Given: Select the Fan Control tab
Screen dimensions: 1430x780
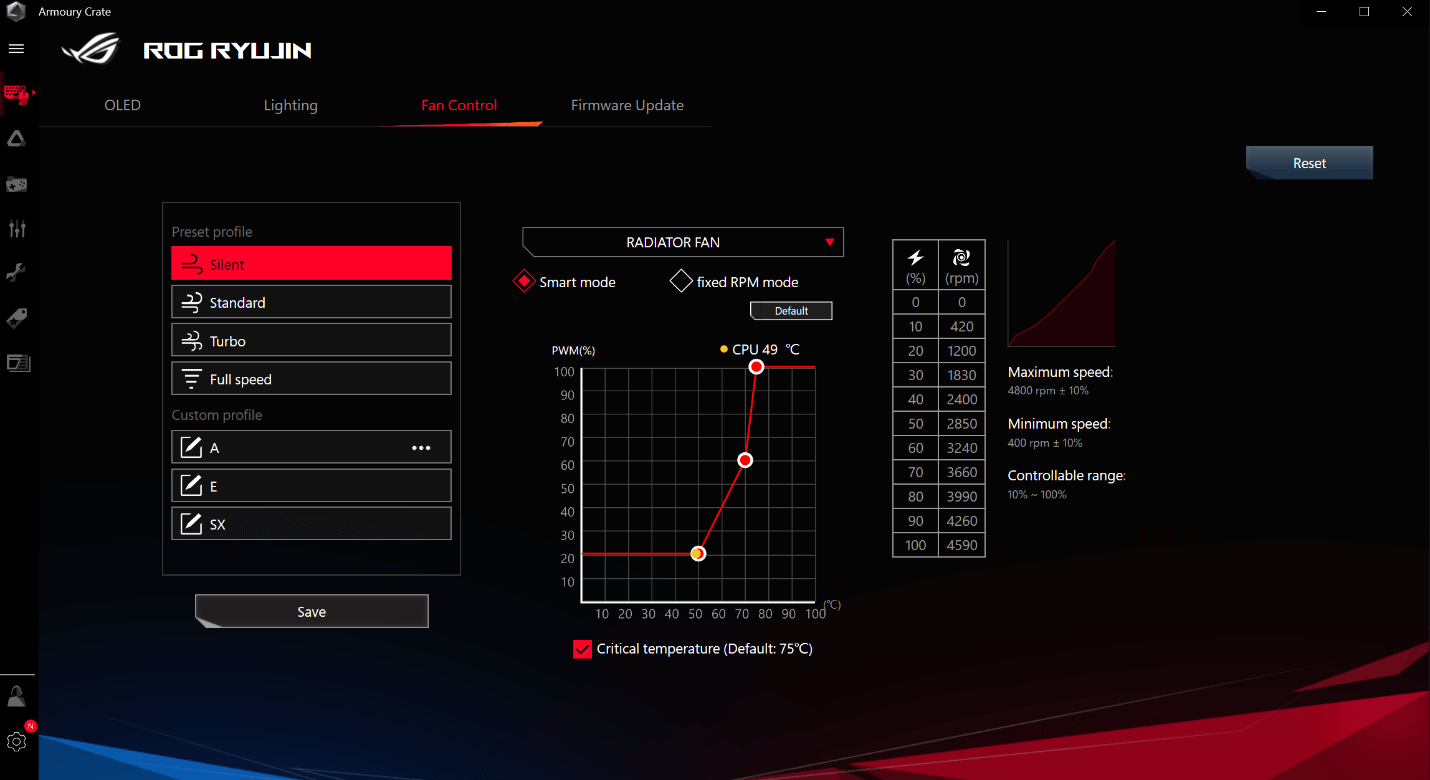Looking at the screenshot, I should click(x=459, y=105).
